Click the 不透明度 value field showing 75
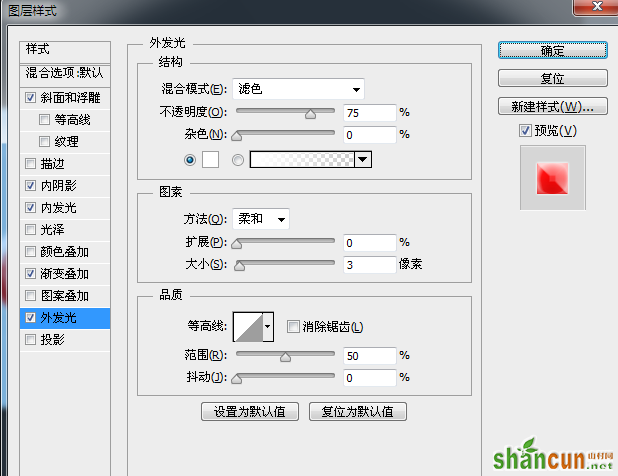Viewport: 618px width, 476px height. click(369, 113)
